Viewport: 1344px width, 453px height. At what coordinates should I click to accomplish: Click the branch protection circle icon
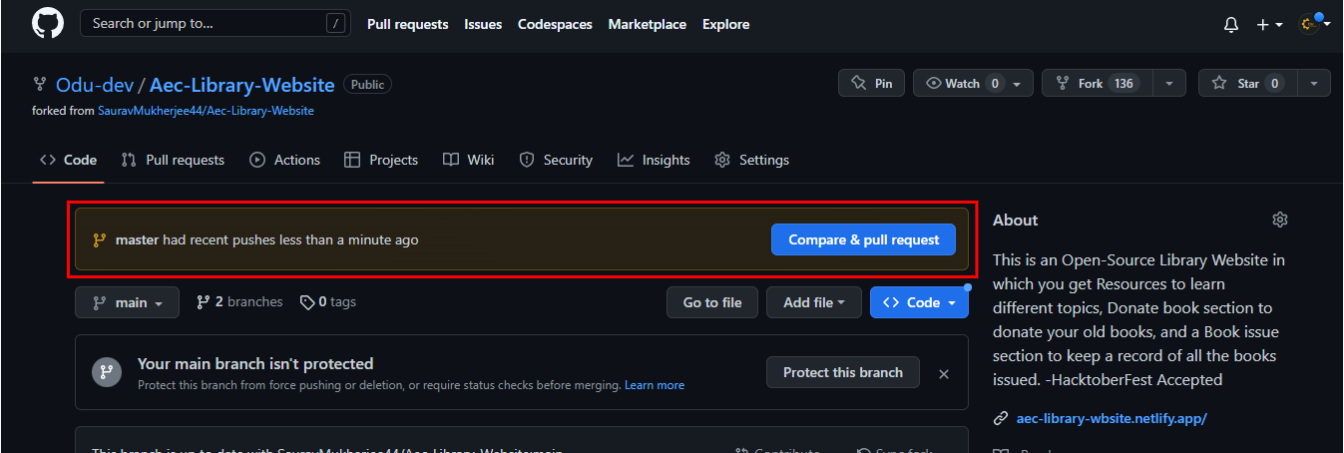point(107,373)
